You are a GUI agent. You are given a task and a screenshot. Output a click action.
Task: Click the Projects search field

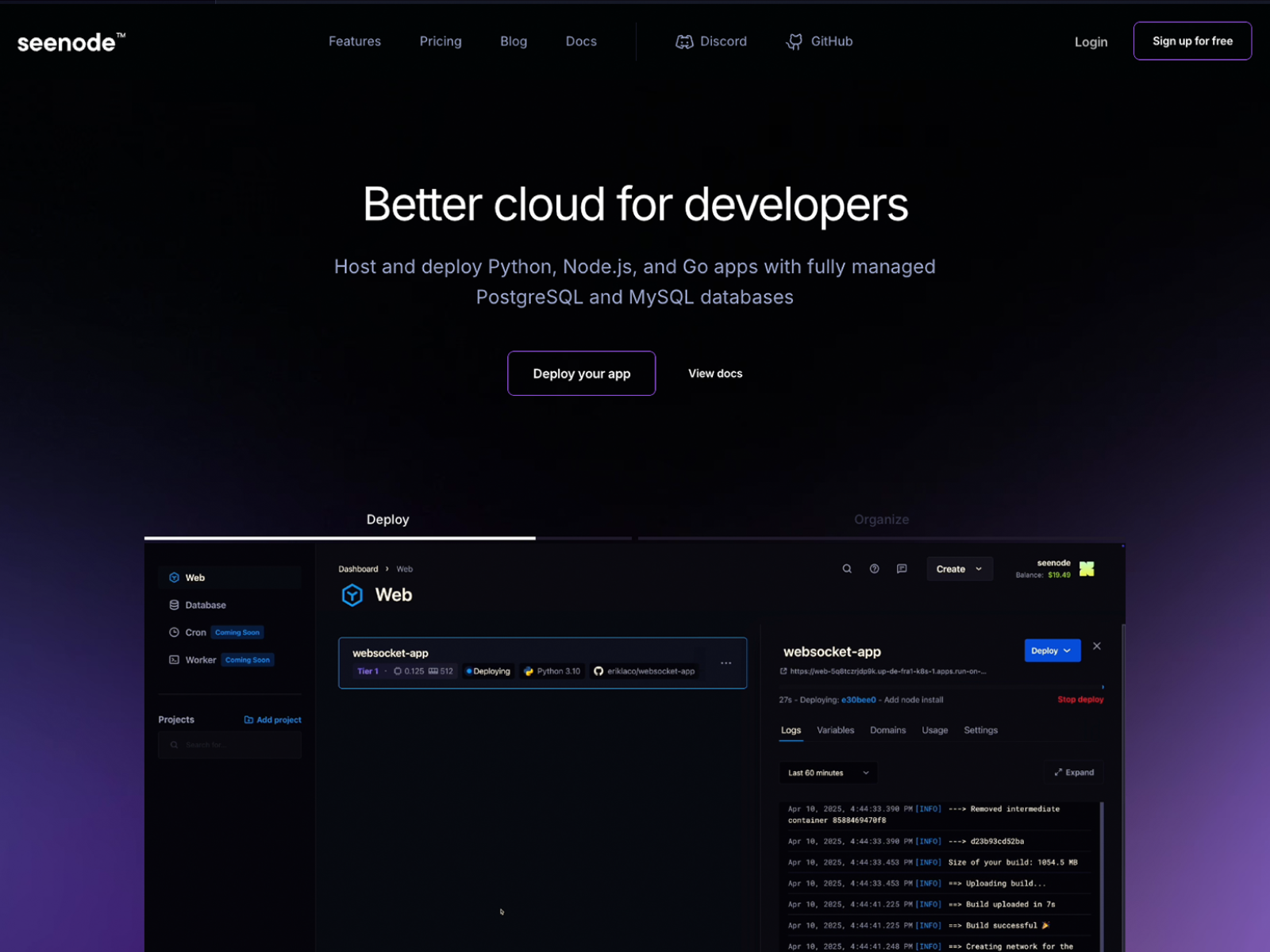[x=230, y=745]
